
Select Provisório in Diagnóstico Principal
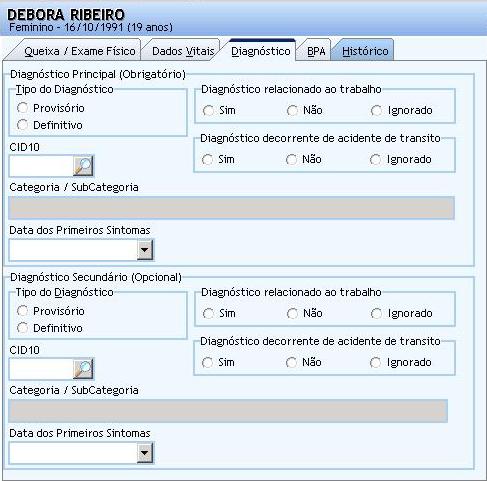(x=23, y=108)
